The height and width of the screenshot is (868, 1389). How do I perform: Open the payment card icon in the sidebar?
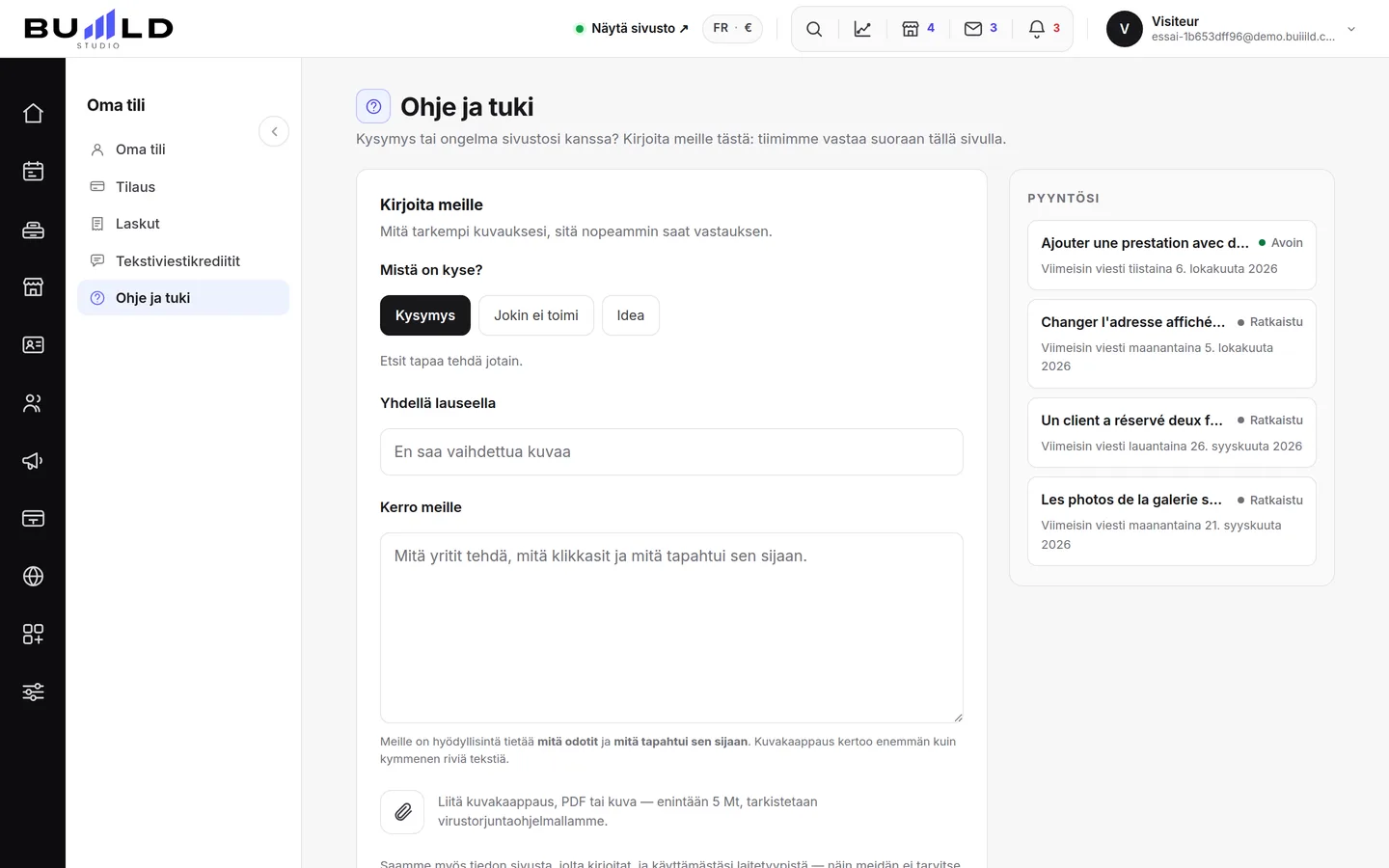[x=33, y=519]
